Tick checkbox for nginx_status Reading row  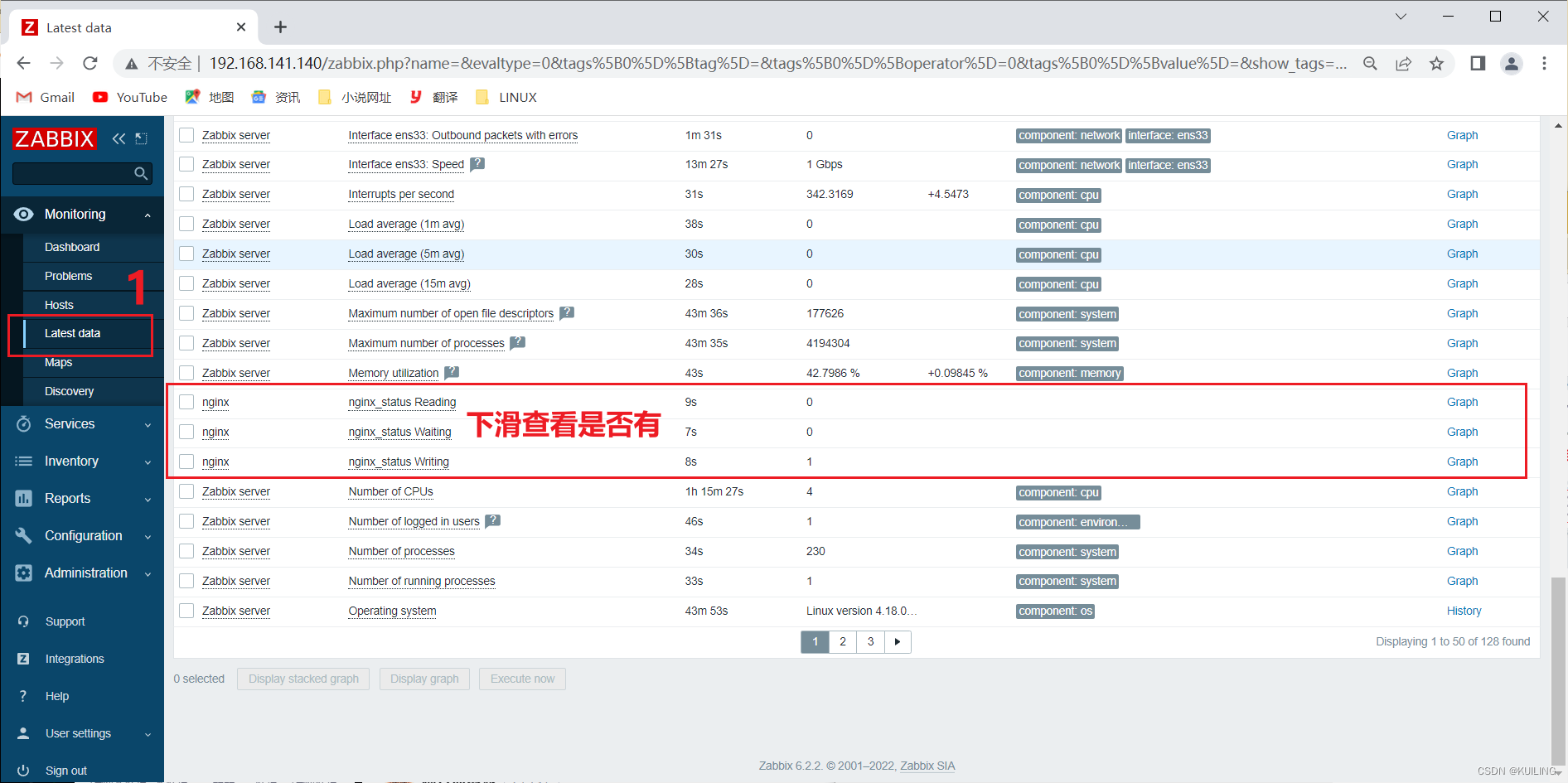click(x=186, y=402)
